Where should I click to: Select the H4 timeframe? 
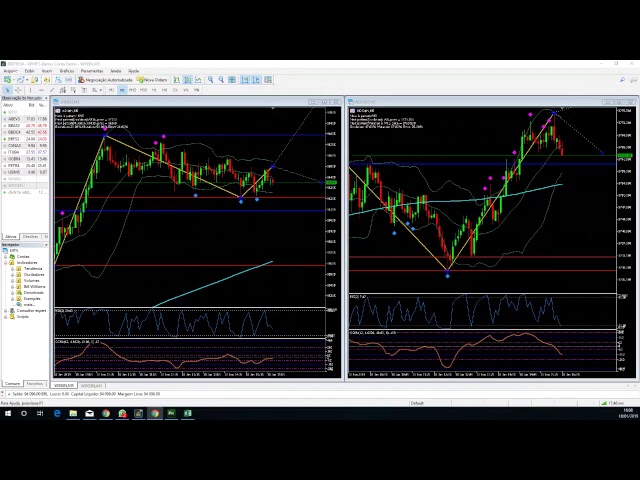[x=164, y=90]
